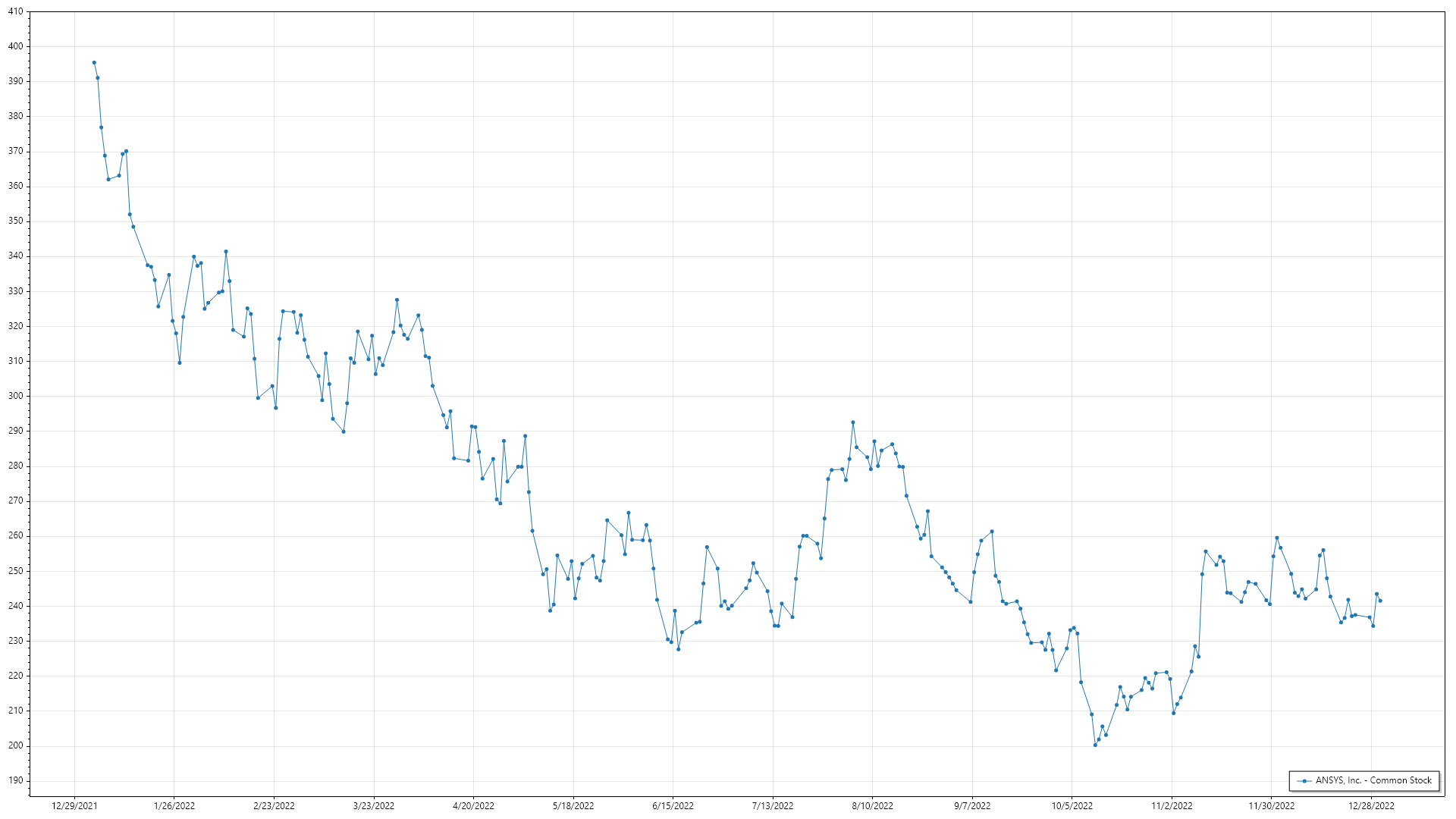Click the ANSYS legend line marker icon

(x=1304, y=780)
